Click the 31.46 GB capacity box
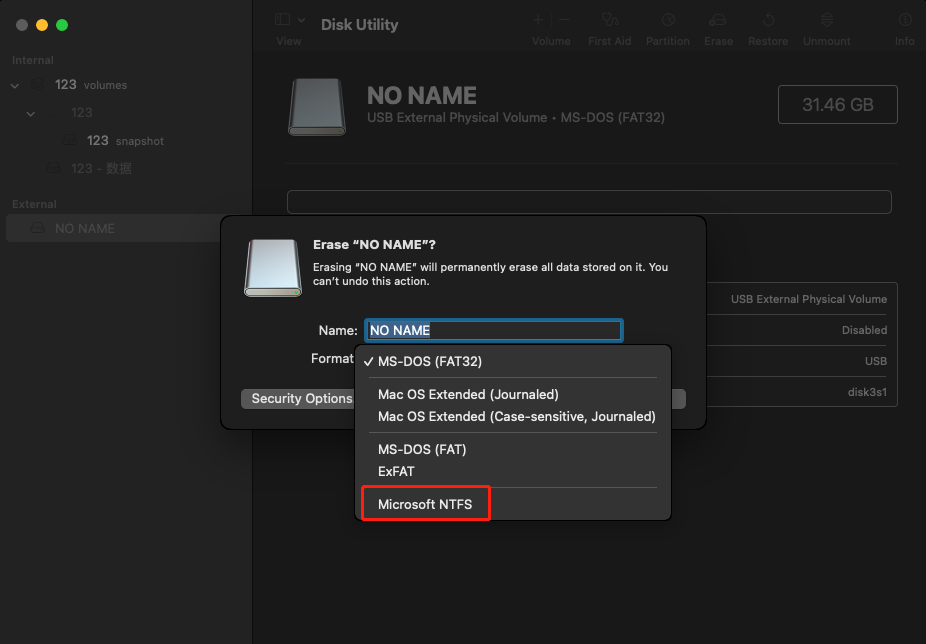Viewport: 926px width, 644px height. click(837, 105)
